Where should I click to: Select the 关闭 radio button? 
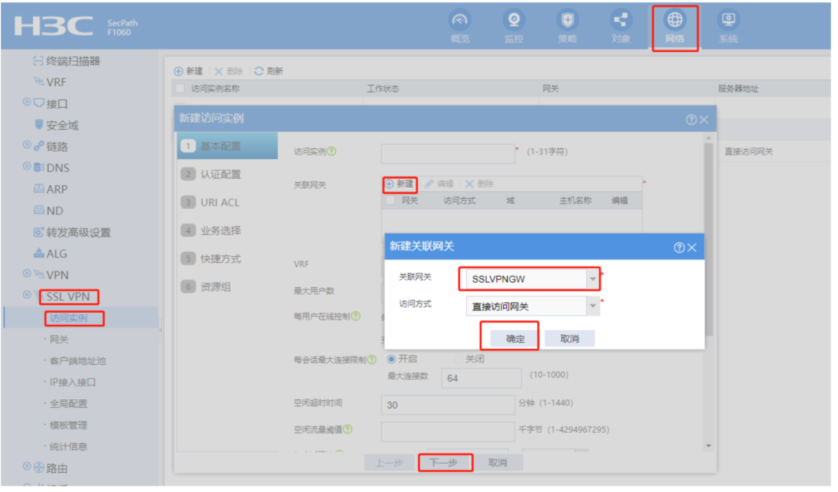coord(458,359)
